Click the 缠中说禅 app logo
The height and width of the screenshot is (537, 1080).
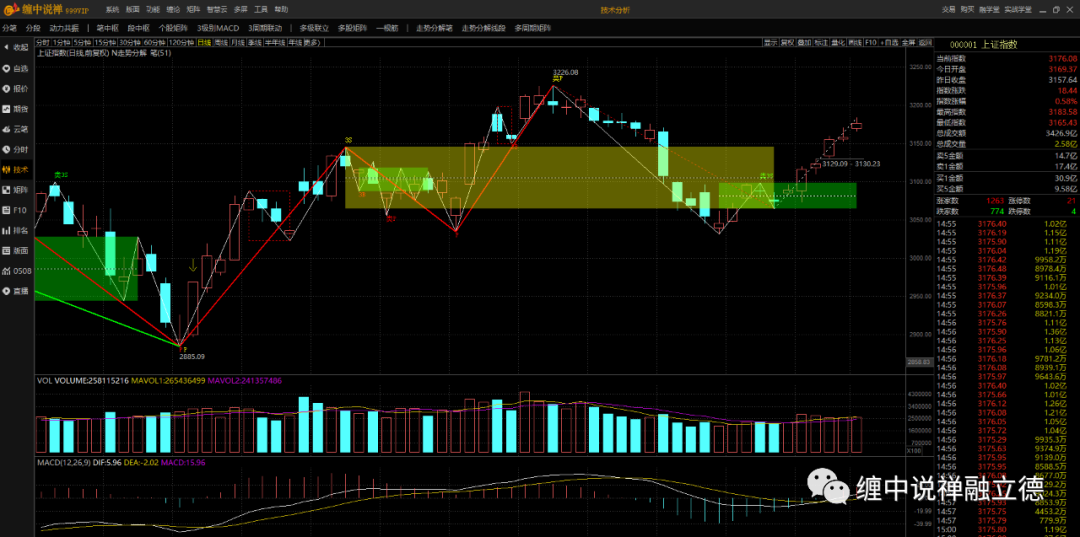coord(47,10)
